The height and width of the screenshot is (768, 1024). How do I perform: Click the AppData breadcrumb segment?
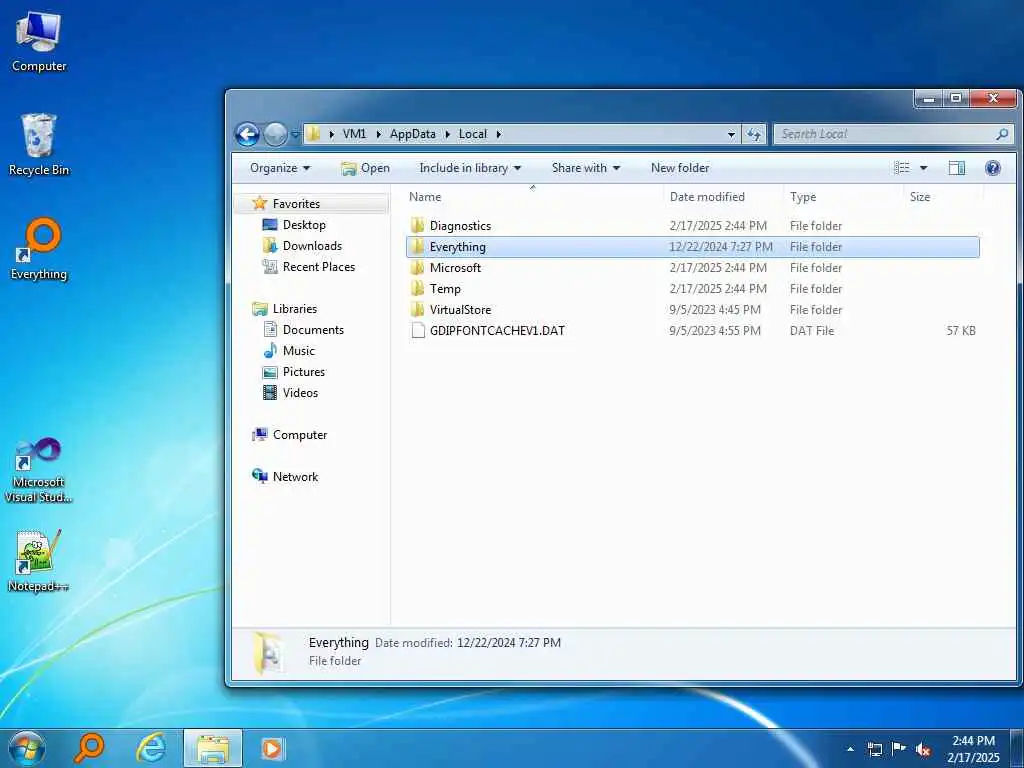pos(412,134)
